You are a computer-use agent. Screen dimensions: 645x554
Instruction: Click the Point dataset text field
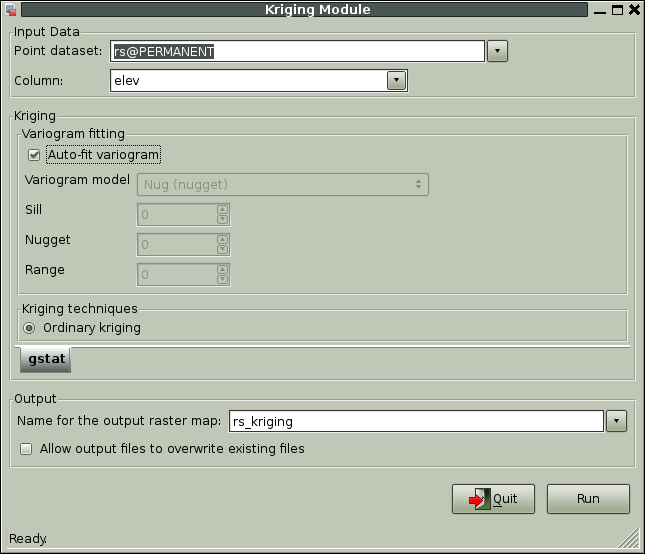click(298, 51)
